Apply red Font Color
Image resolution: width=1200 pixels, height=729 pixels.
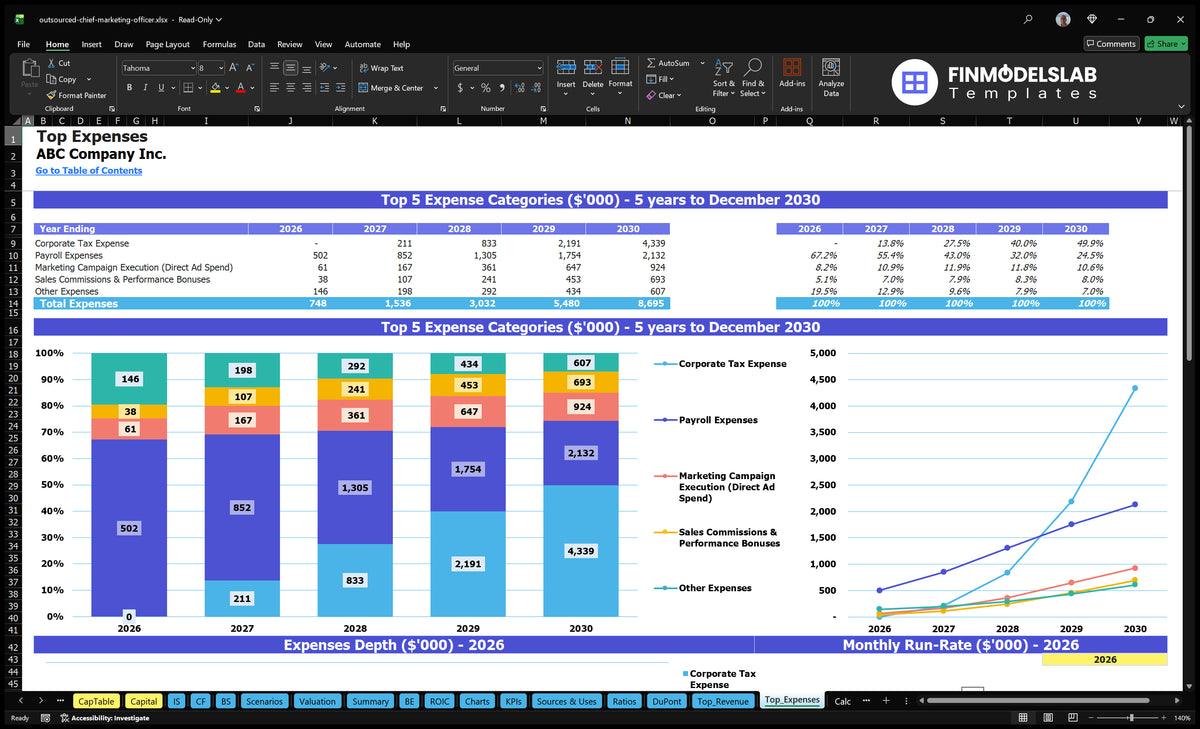pos(241,88)
